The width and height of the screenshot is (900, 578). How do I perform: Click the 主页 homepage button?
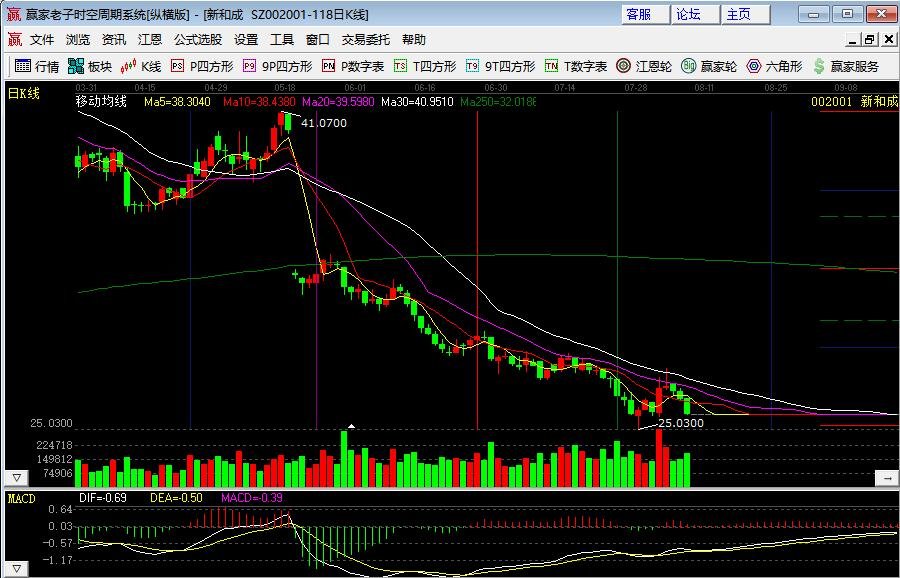tap(745, 14)
